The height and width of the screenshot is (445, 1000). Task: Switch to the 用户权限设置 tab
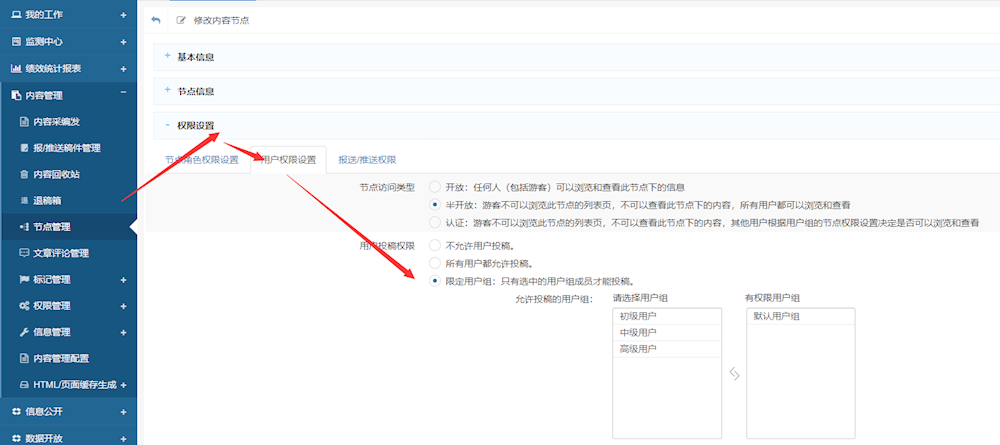tap(288, 160)
